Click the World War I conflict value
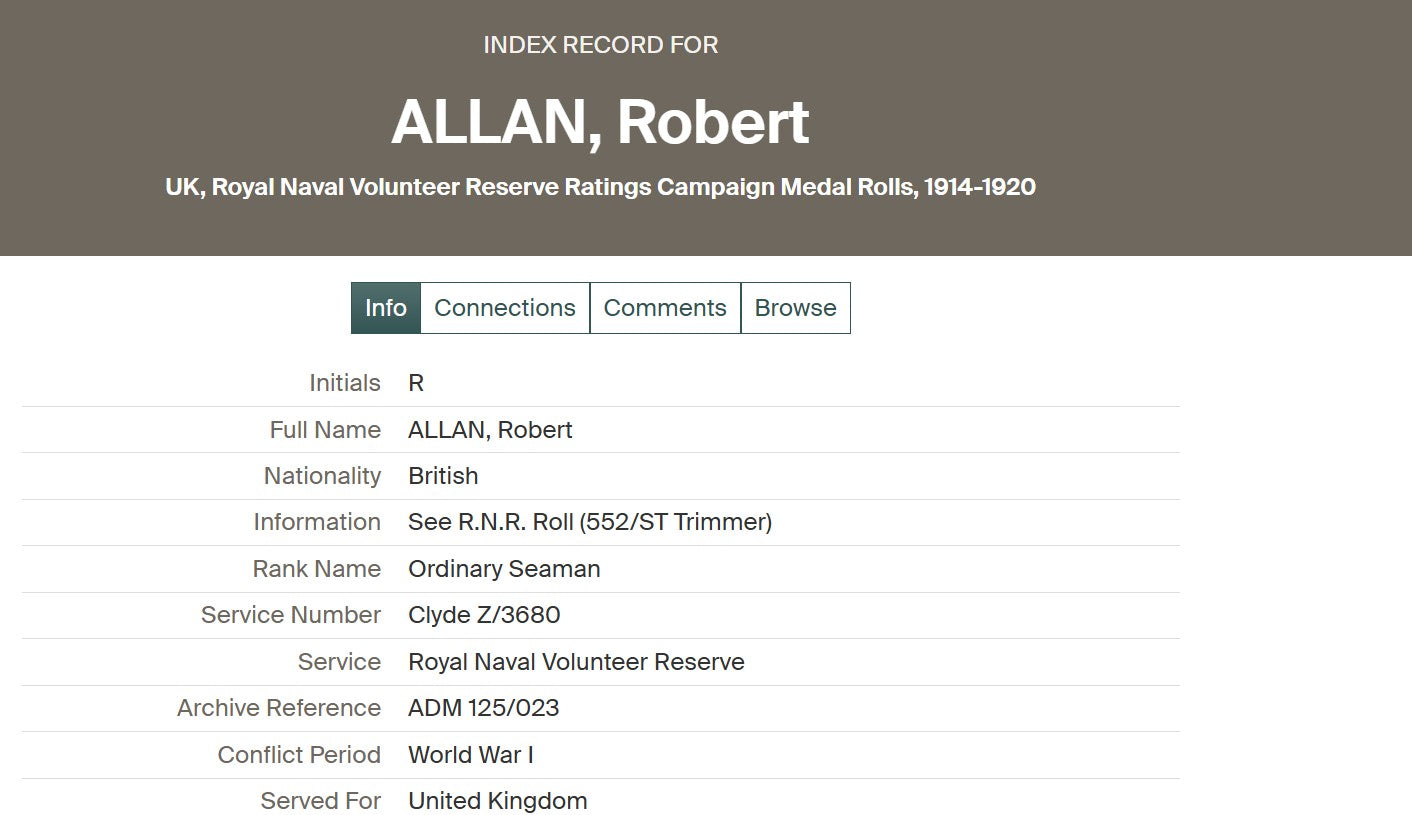The image size is (1412, 815). 470,755
